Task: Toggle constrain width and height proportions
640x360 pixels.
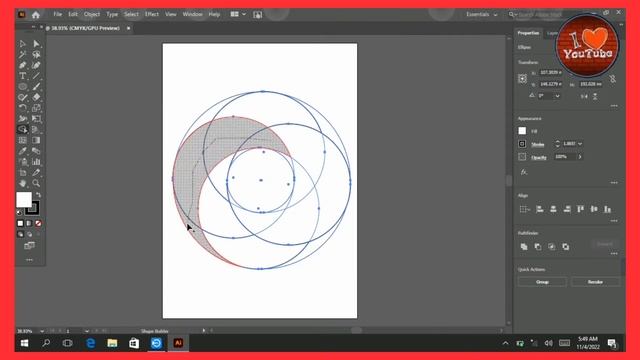Action: pyautogui.click(x=613, y=78)
